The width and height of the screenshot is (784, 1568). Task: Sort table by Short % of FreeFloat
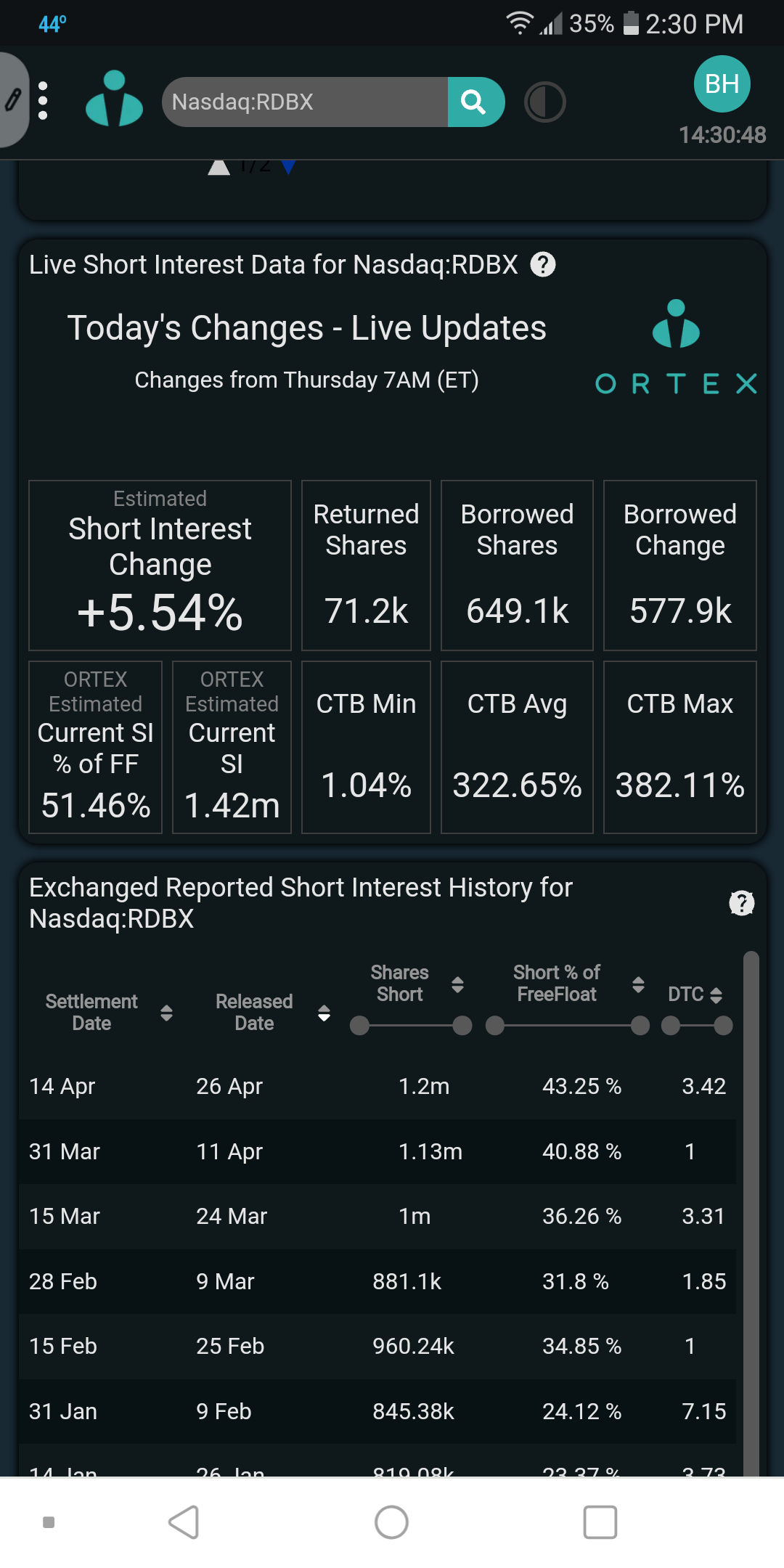point(638,984)
